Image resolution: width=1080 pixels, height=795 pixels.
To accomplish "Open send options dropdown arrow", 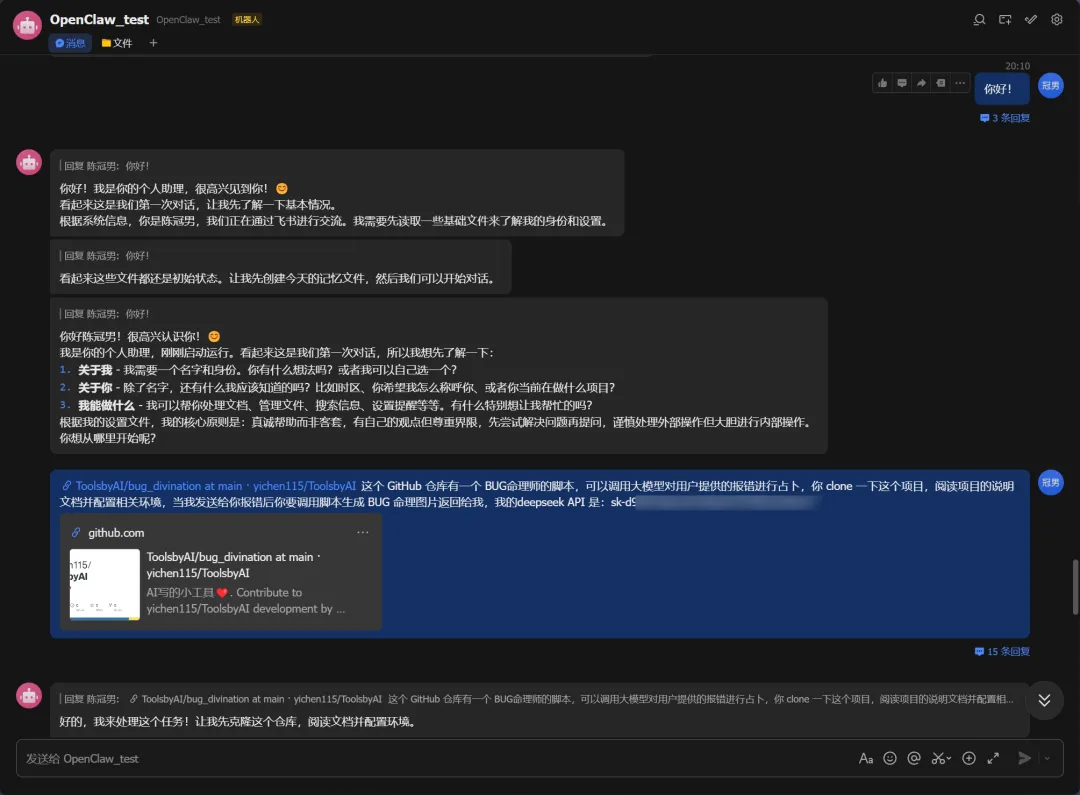I will click(1047, 758).
